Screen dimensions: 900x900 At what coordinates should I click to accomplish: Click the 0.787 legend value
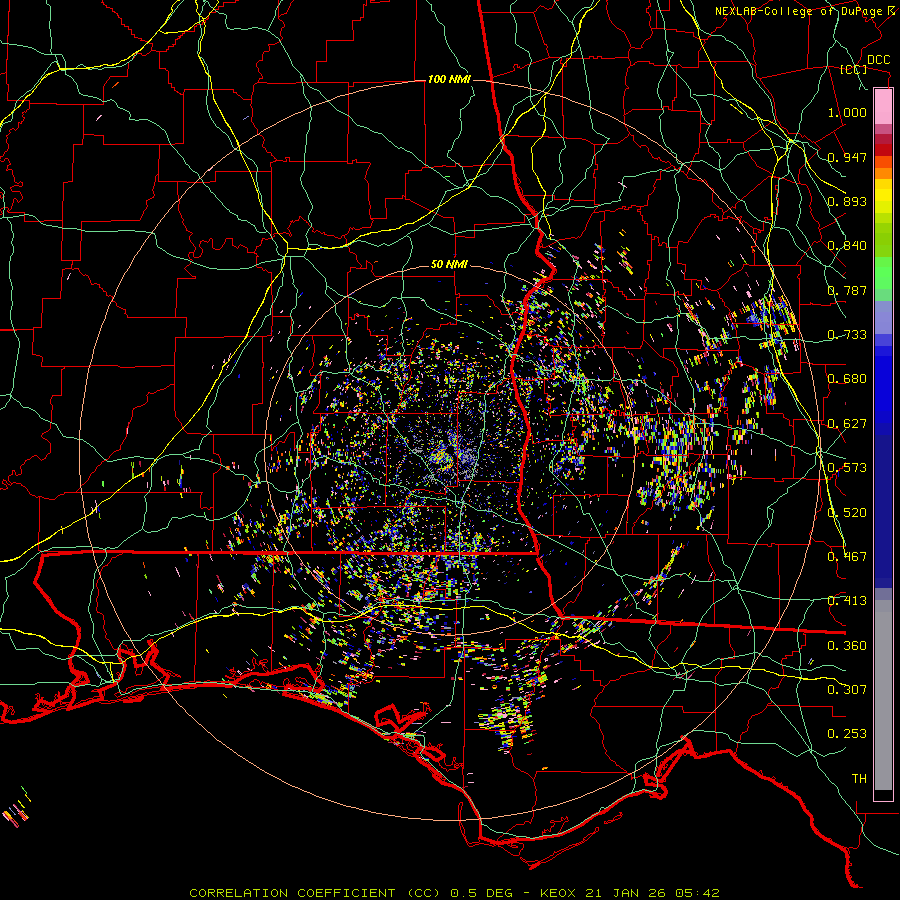click(x=847, y=290)
